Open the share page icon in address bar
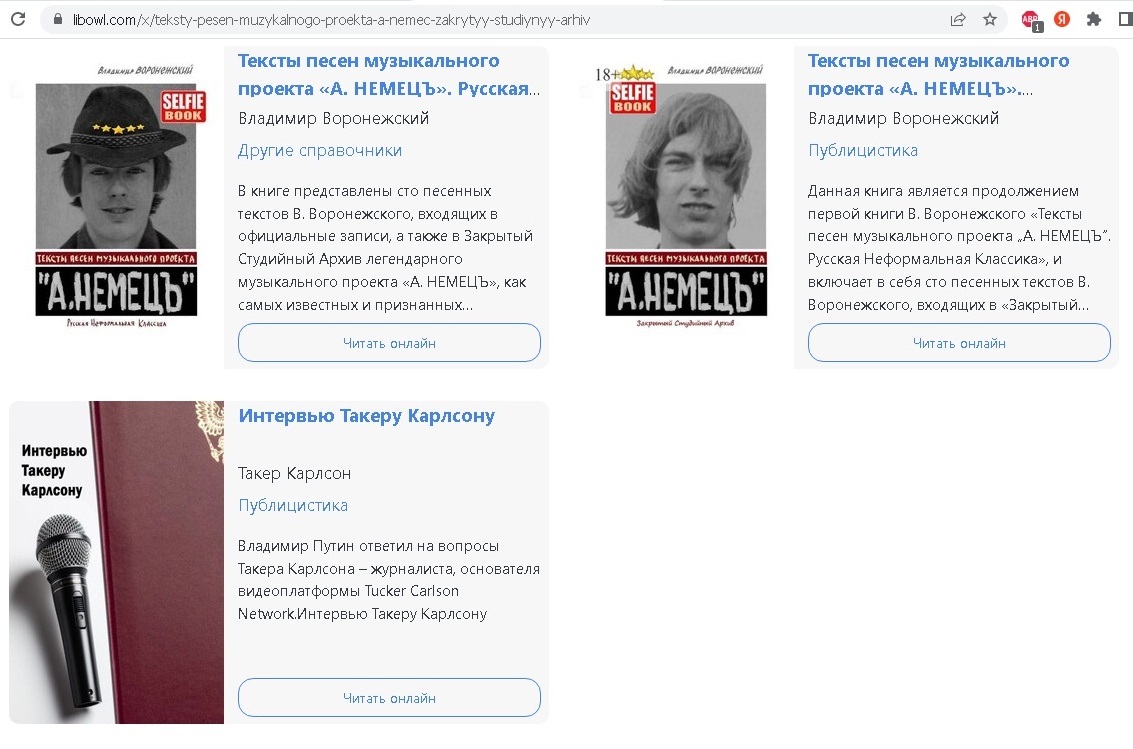This screenshot has height=749, width=1133. pyautogui.click(x=958, y=20)
